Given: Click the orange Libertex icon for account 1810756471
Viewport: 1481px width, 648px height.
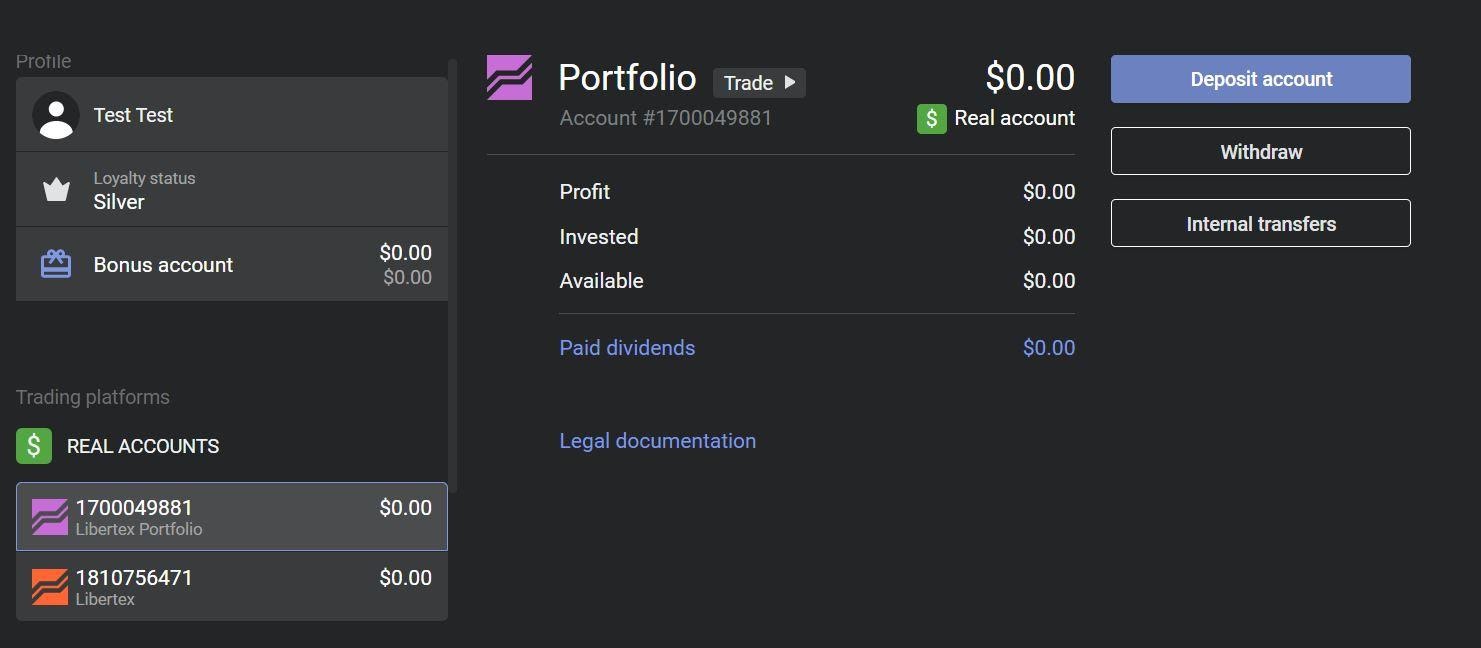Looking at the screenshot, I should tap(49, 586).
